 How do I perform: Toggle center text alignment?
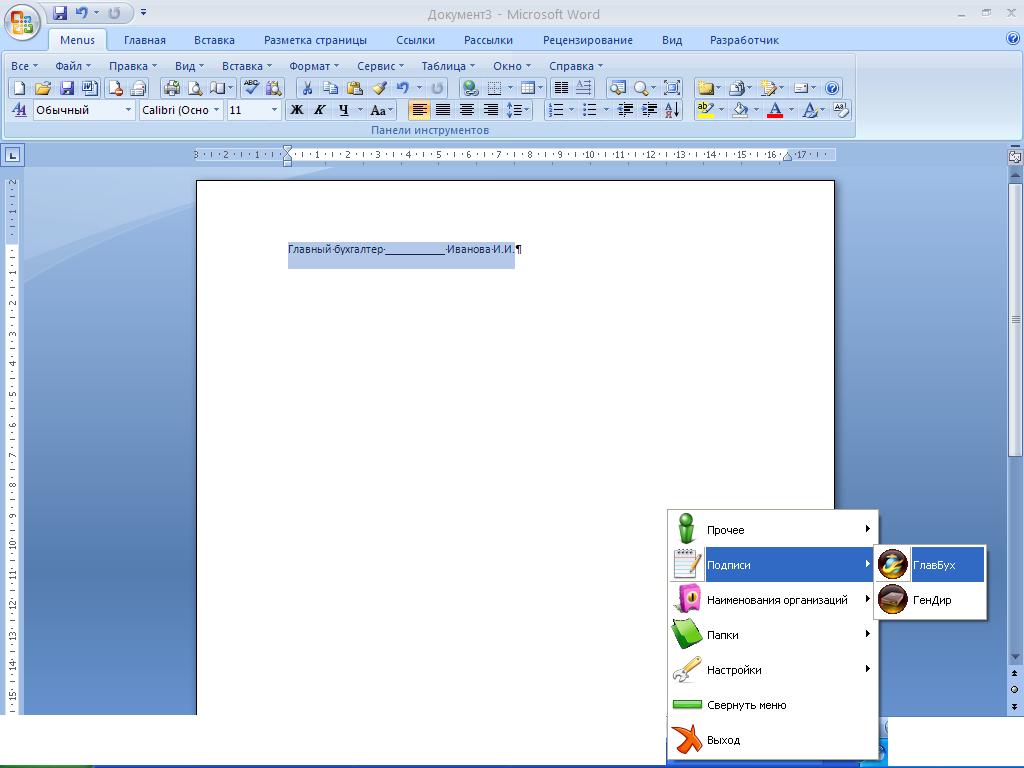(443, 110)
